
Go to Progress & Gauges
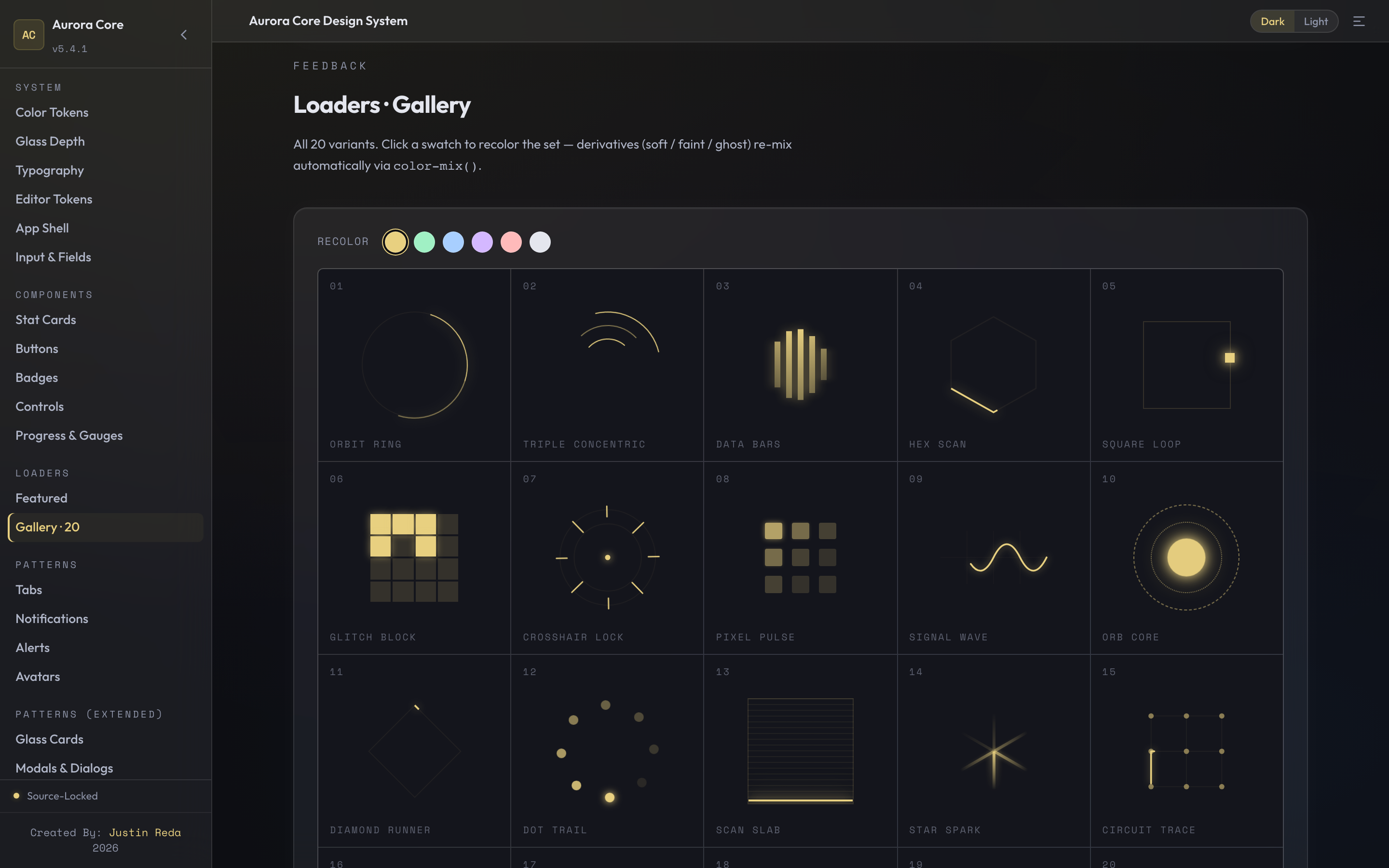pos(106,435)
